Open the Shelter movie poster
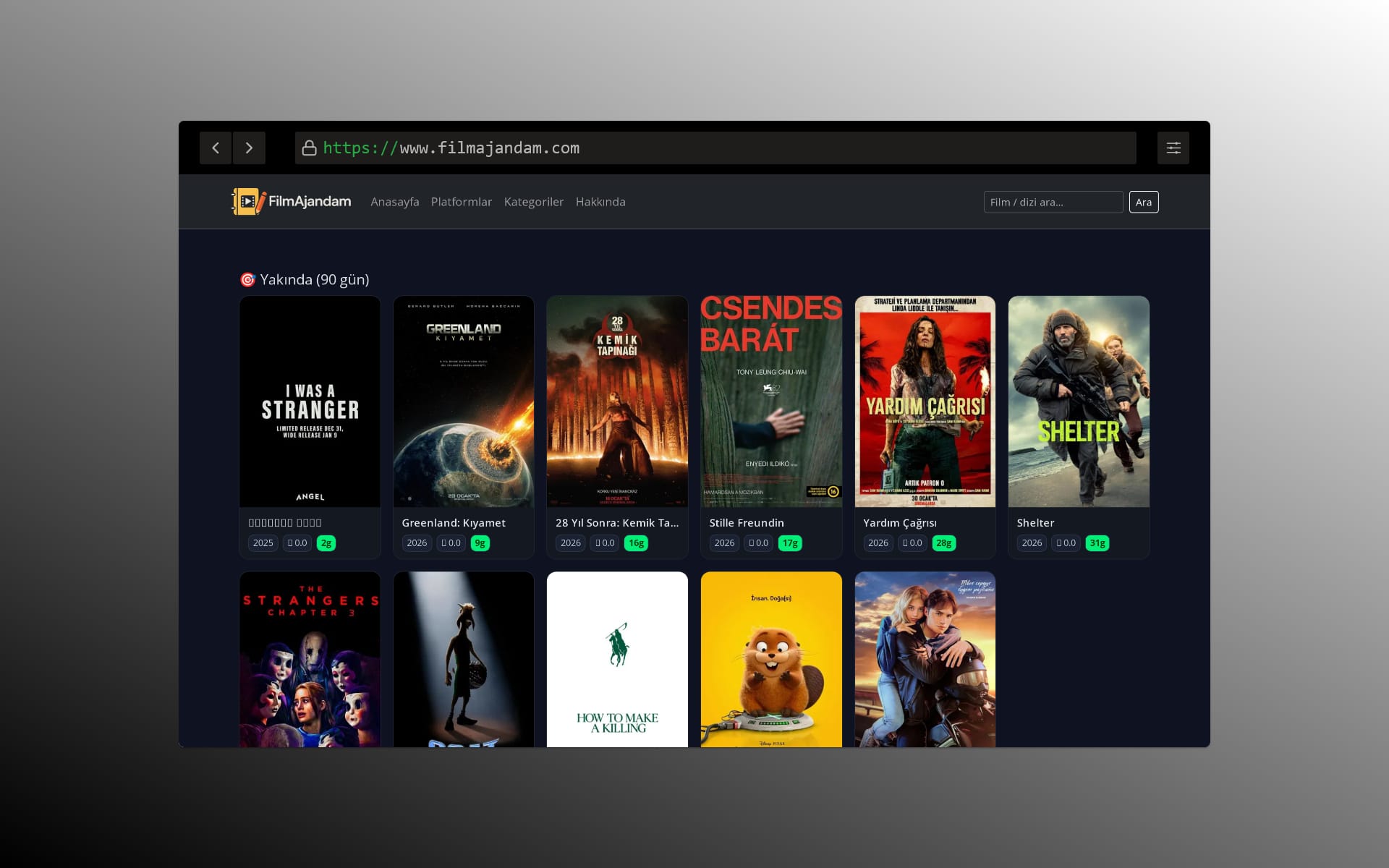The height and width of the screenshot is (868, 1389). click(x=1078, y=401)
